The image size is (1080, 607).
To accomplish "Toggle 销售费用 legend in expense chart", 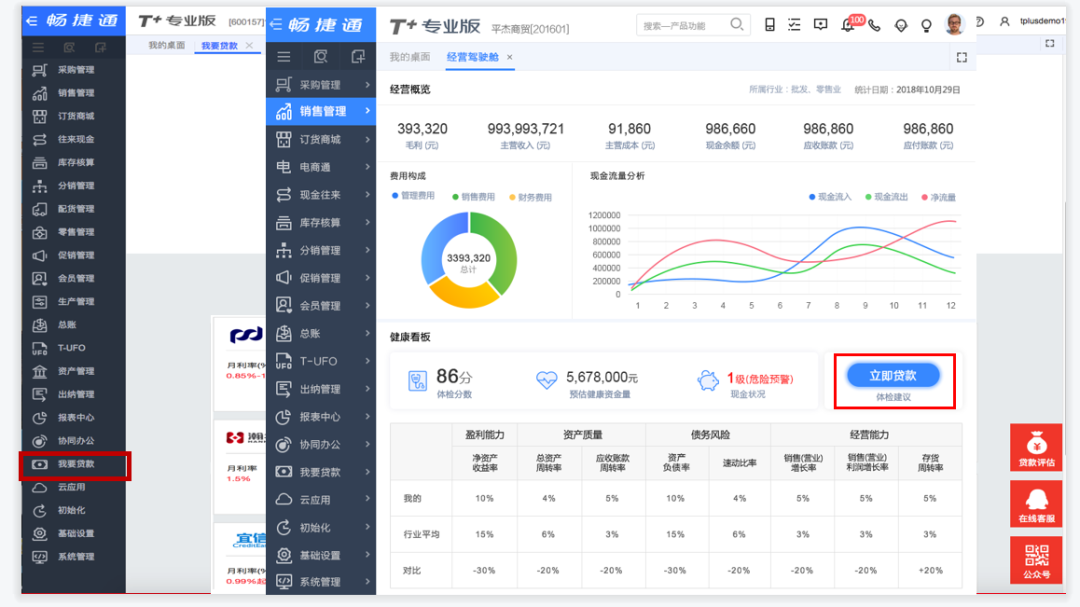I will pyautogui.click(x=473, y=197).
